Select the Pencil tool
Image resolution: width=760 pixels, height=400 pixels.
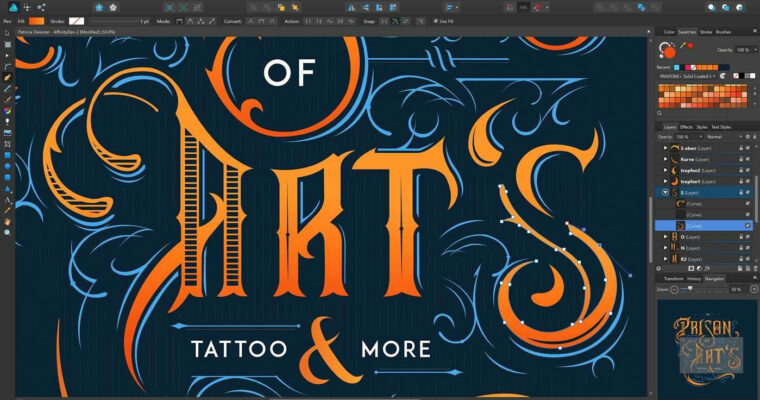coord(7,88)
